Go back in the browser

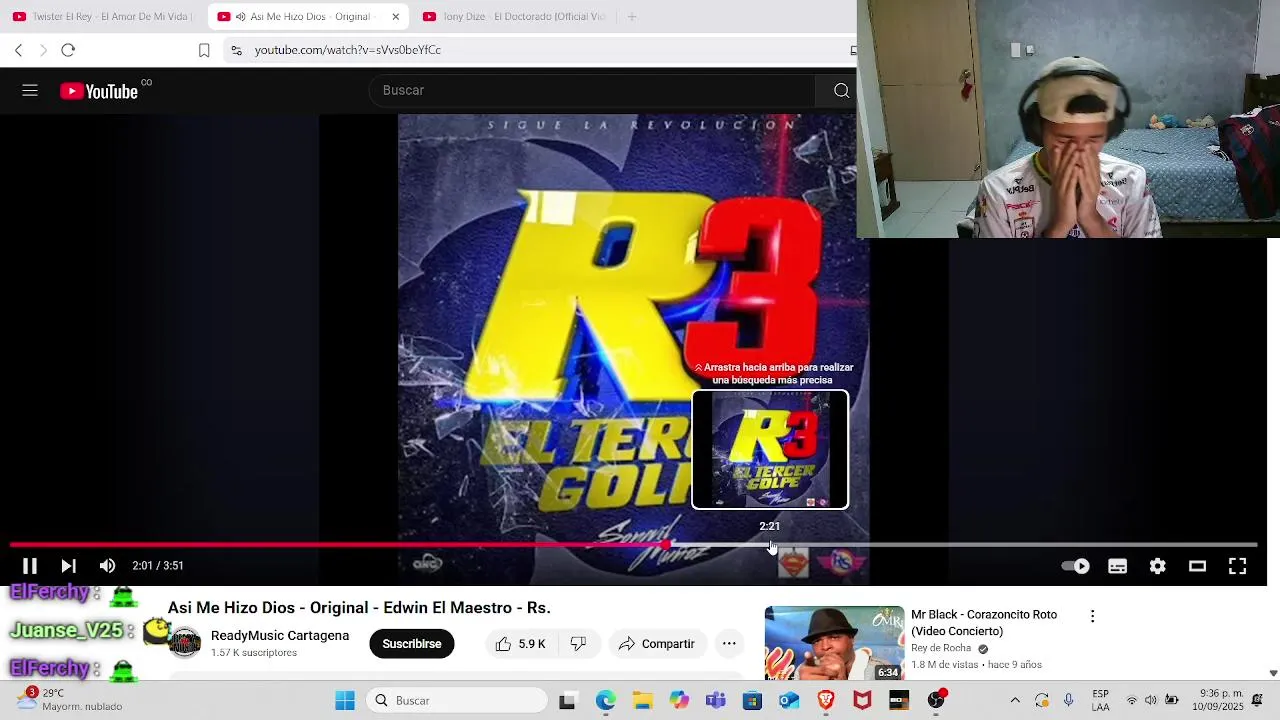18,50
